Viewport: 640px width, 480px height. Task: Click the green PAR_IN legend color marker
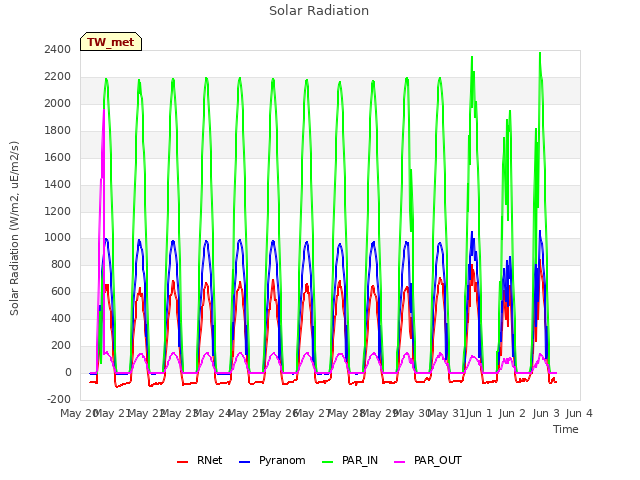(328, 462)
